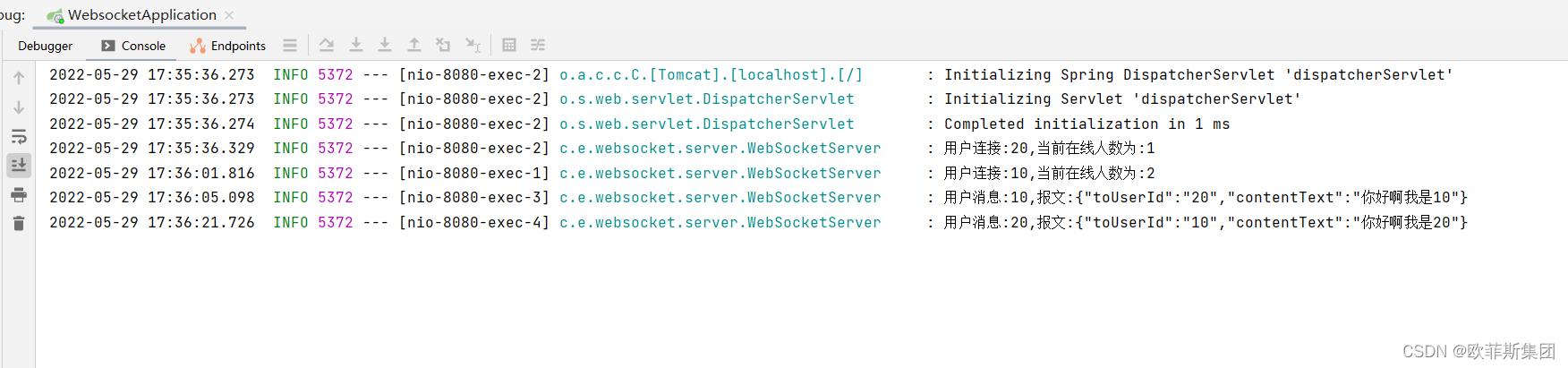Screen dimensions: 1568x368
Task: Open the Console tab
Action: point(133,46)
